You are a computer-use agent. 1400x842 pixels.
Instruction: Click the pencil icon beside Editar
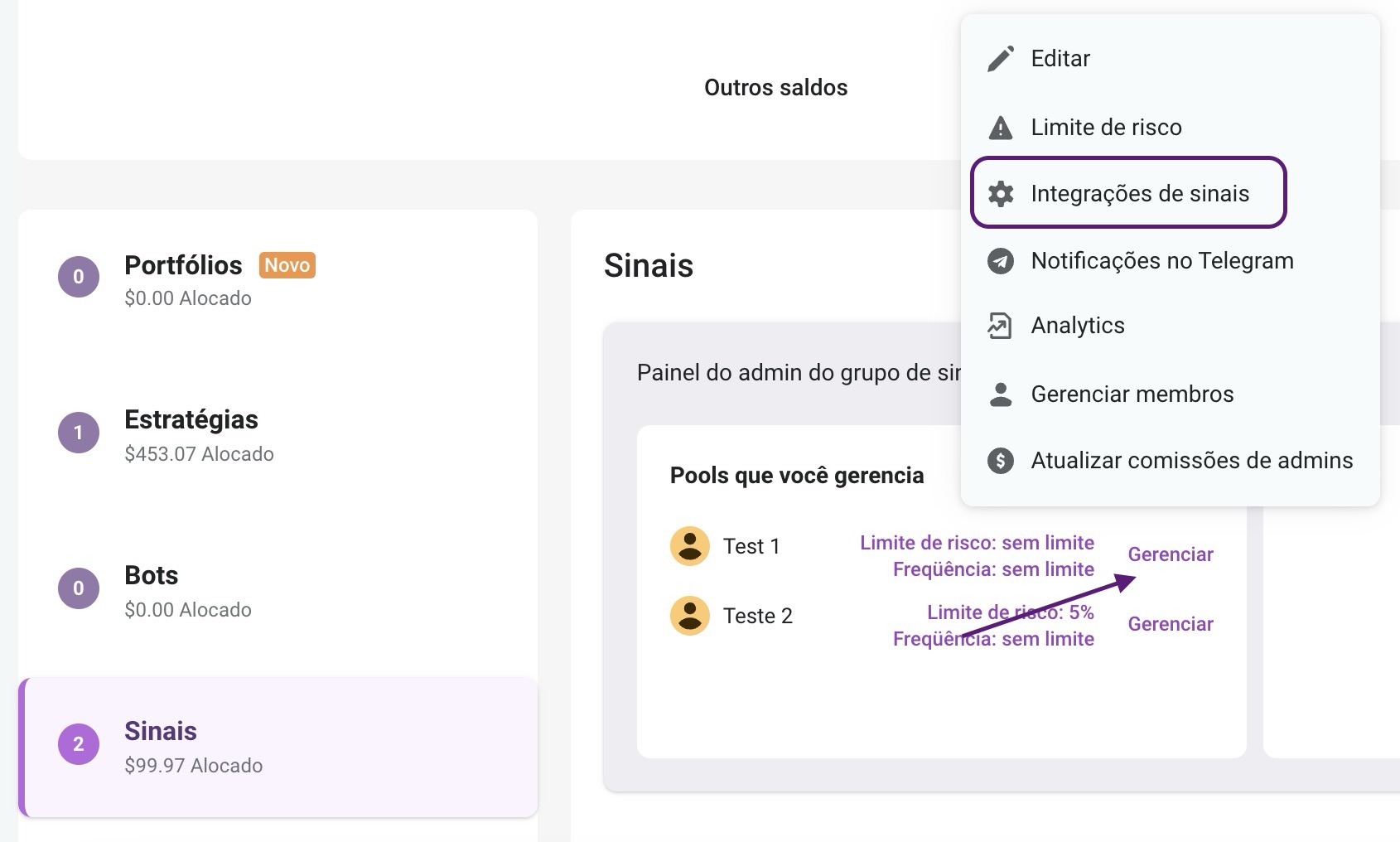1001,59
